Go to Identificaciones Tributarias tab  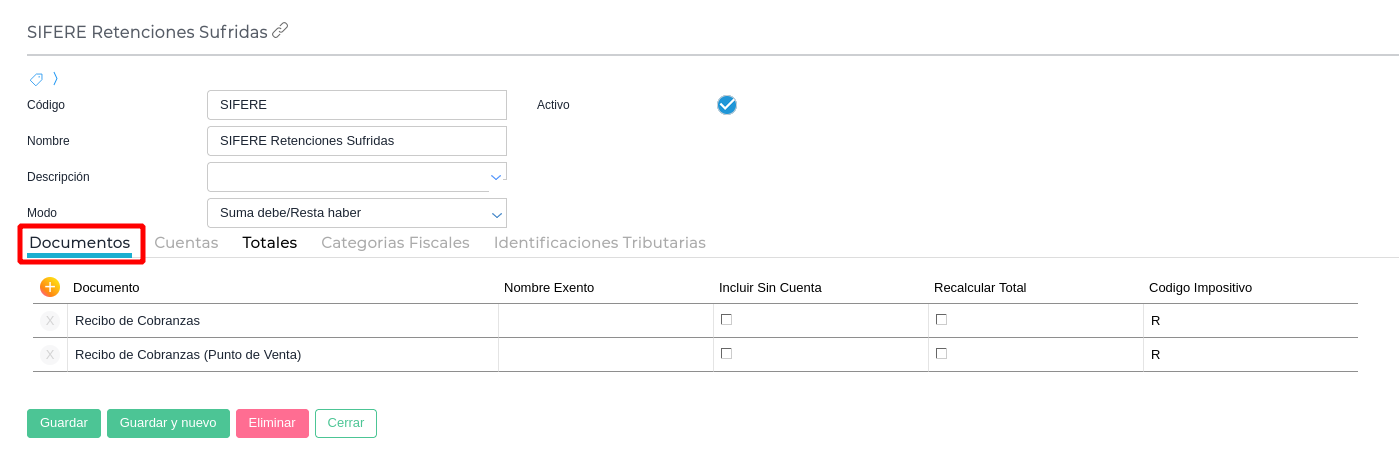point(599,243)
